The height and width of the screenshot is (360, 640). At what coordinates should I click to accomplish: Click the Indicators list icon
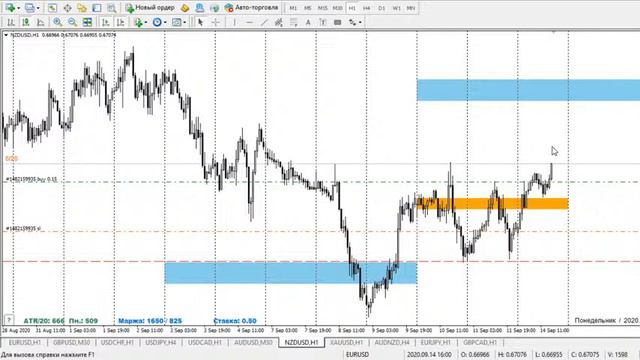point(139,22)
